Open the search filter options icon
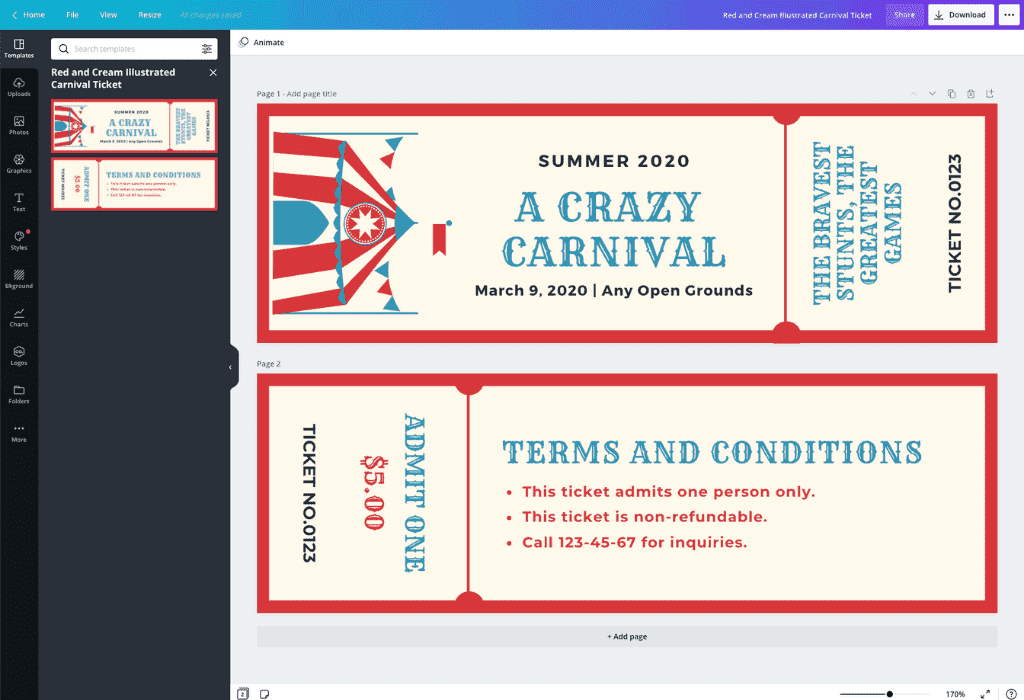 [207, 49]
